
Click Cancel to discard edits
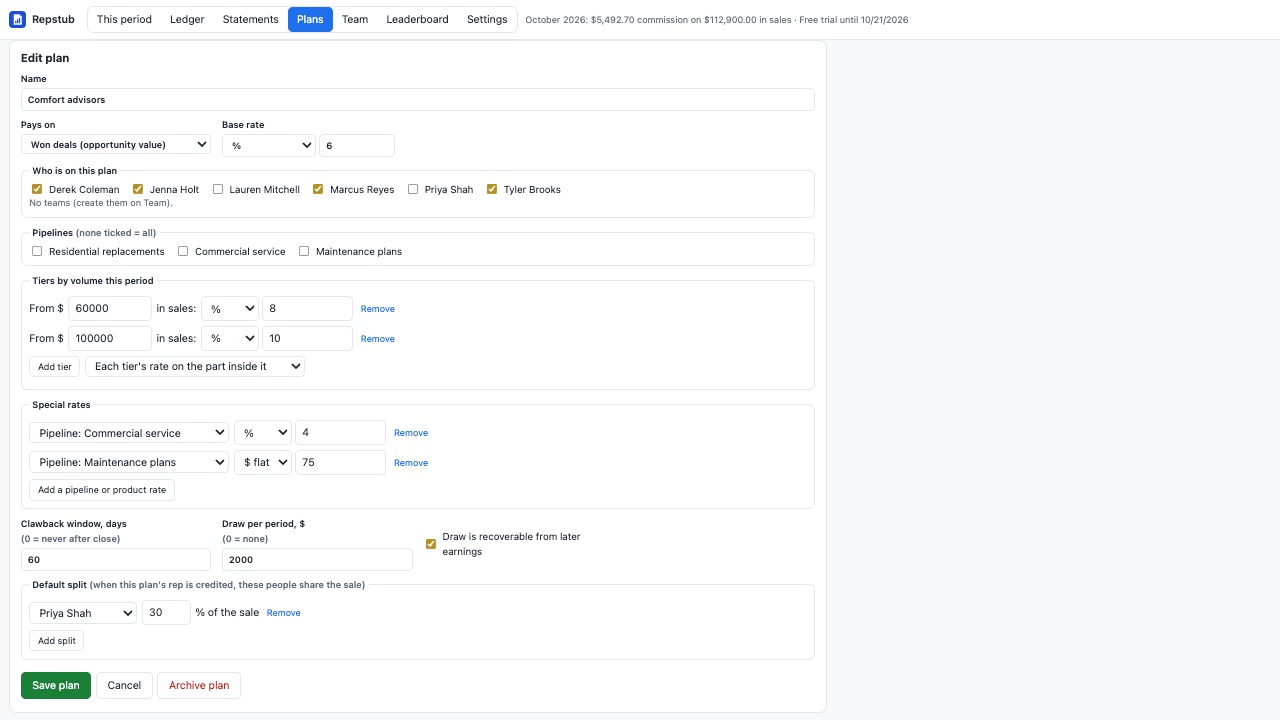(124, 685)
